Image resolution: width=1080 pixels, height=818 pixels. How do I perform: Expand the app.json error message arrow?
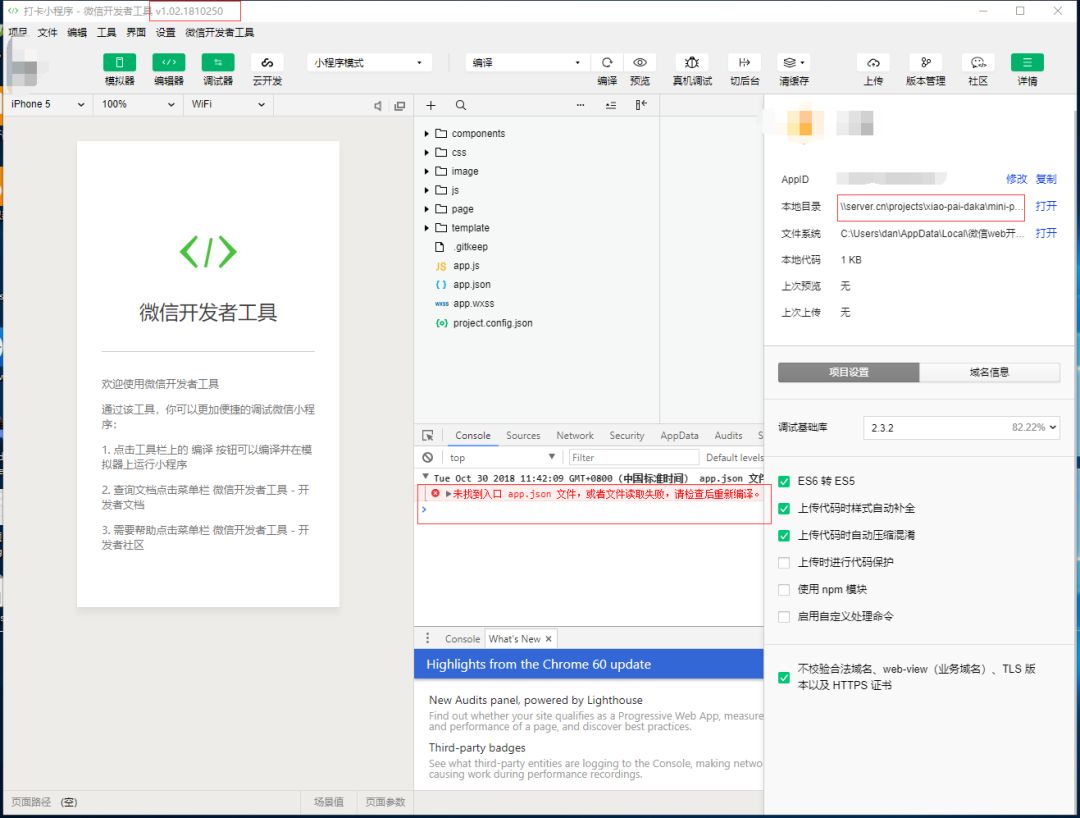click(x=448, y=494)
